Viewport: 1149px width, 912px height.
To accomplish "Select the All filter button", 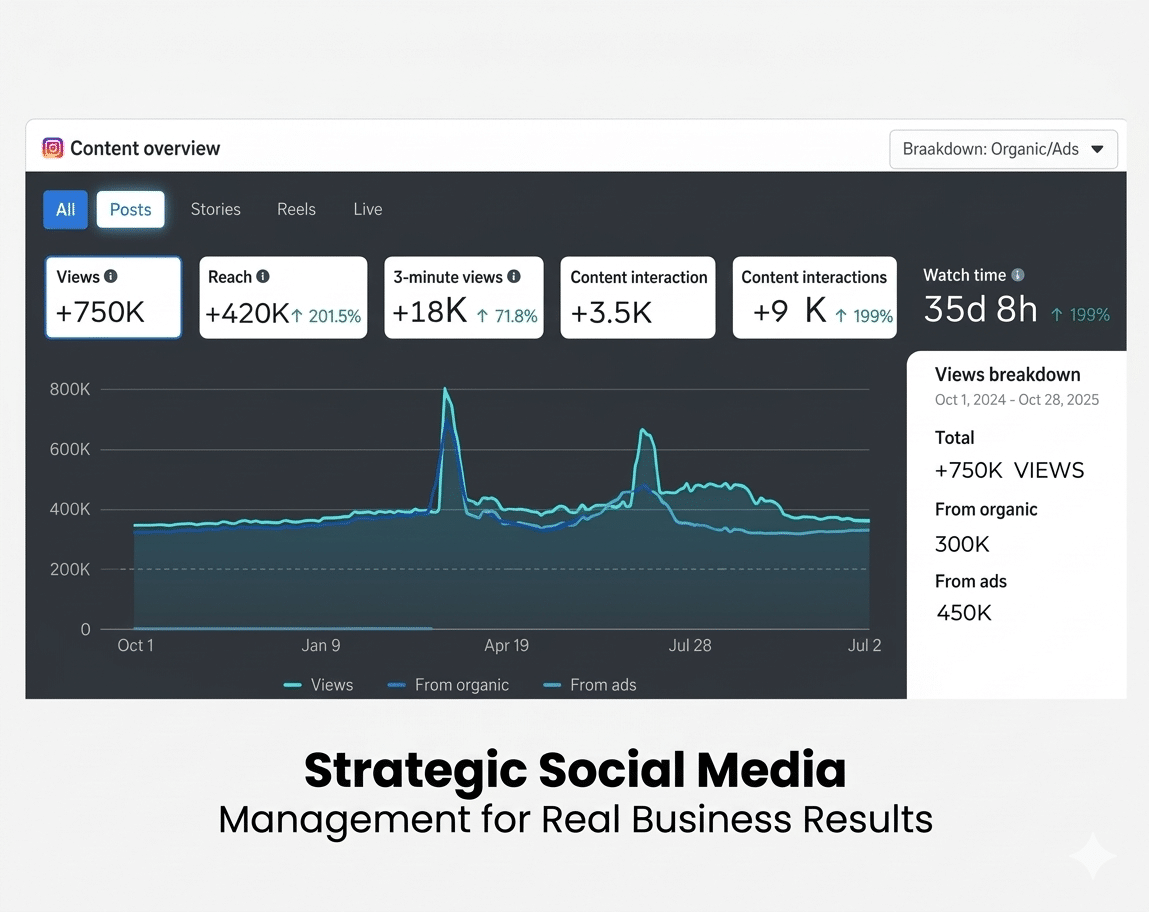I will coord(65,209).
